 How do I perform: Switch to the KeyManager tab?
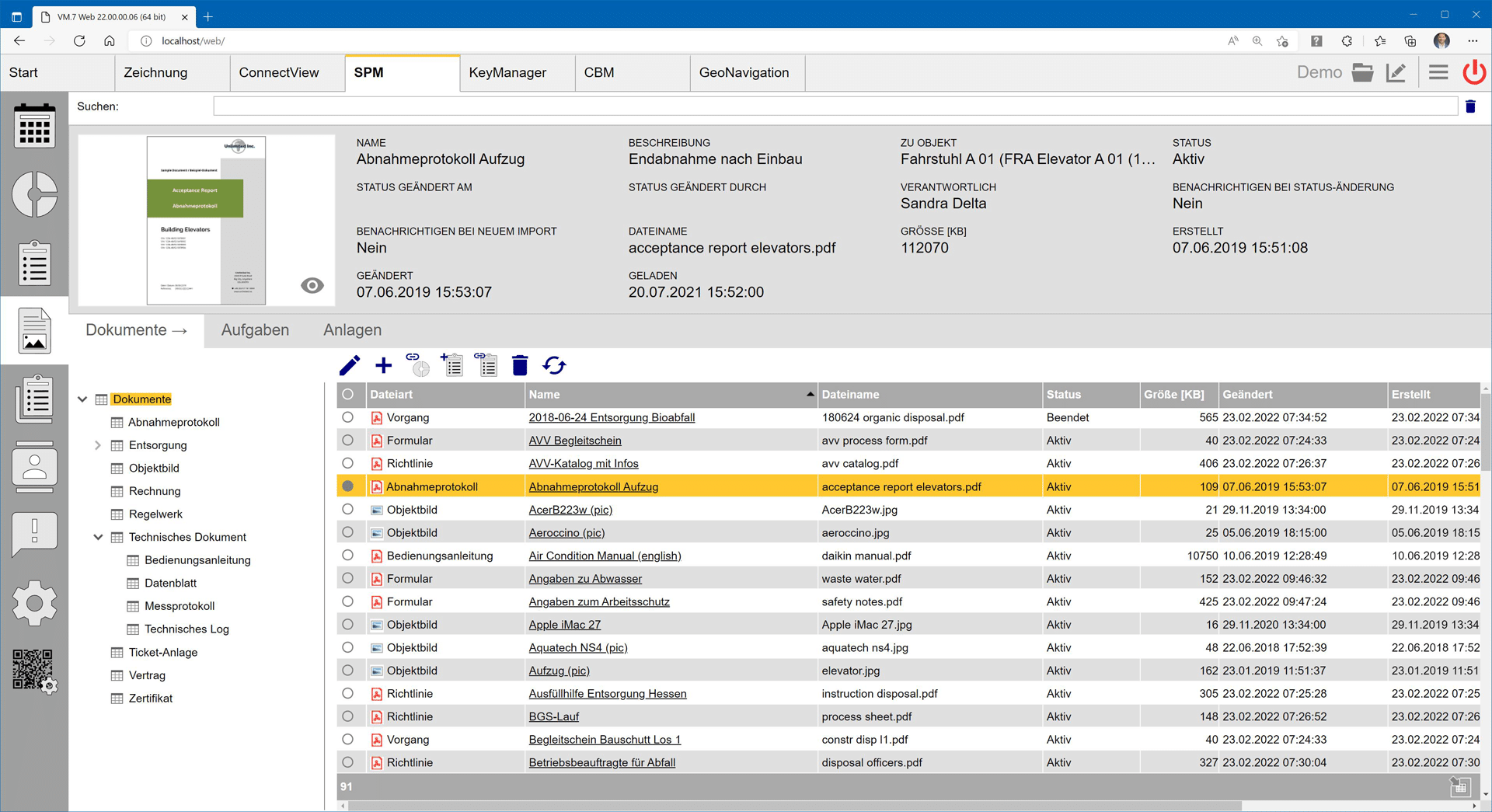(517, 72)
